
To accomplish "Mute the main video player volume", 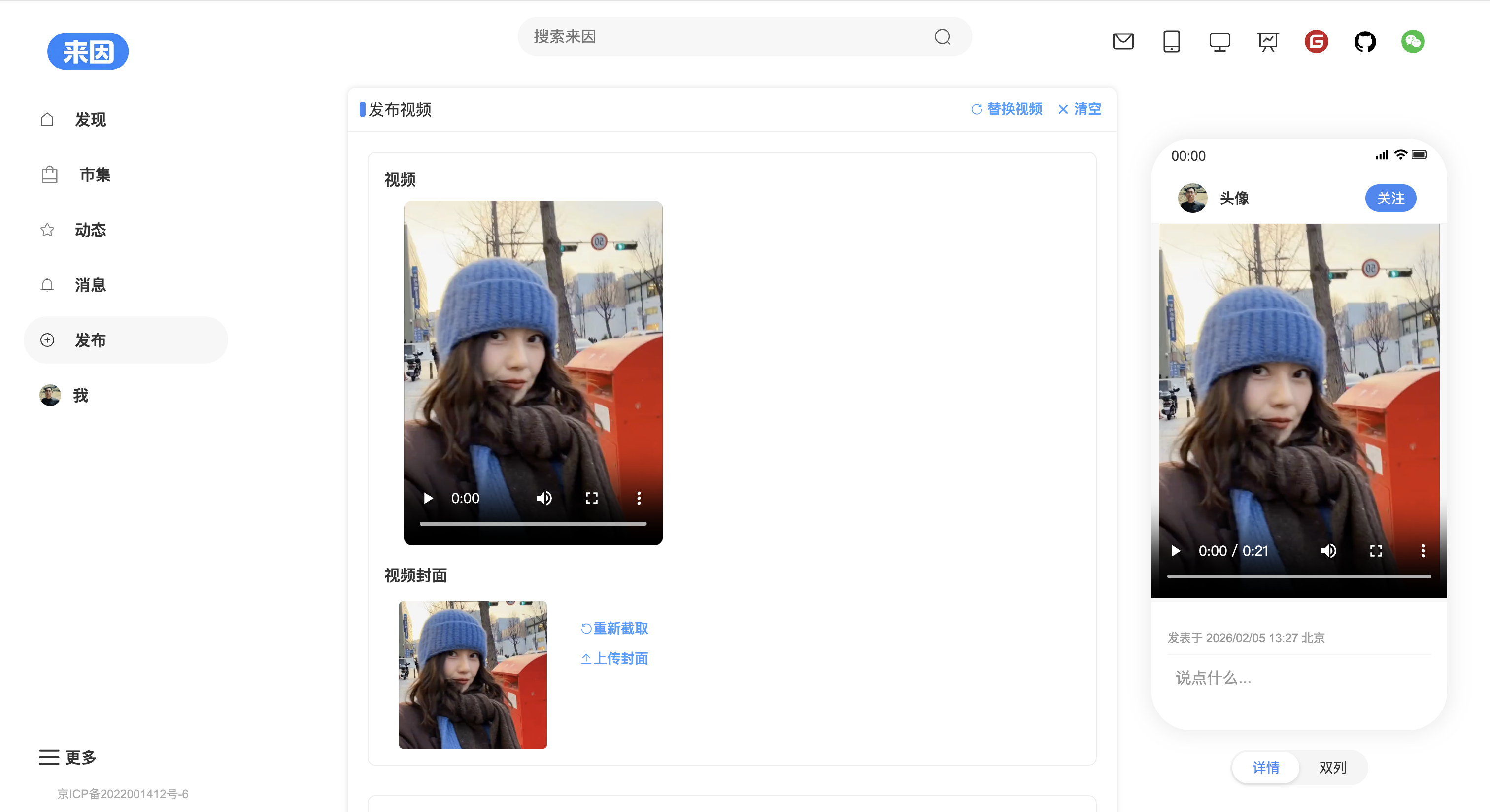I will click(x=543, y=498).
